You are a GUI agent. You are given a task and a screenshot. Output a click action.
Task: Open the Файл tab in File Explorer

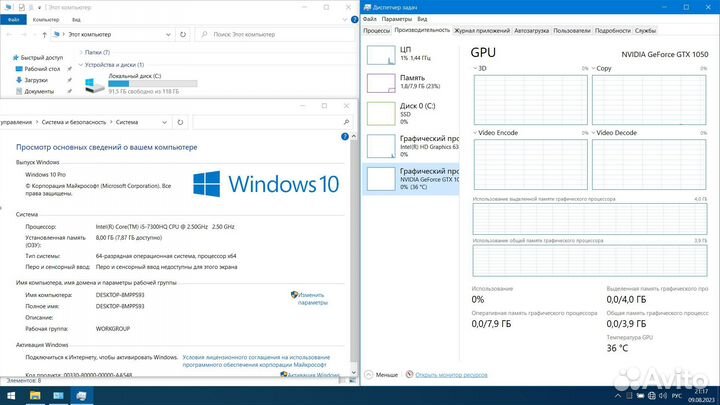coord(13,20)
